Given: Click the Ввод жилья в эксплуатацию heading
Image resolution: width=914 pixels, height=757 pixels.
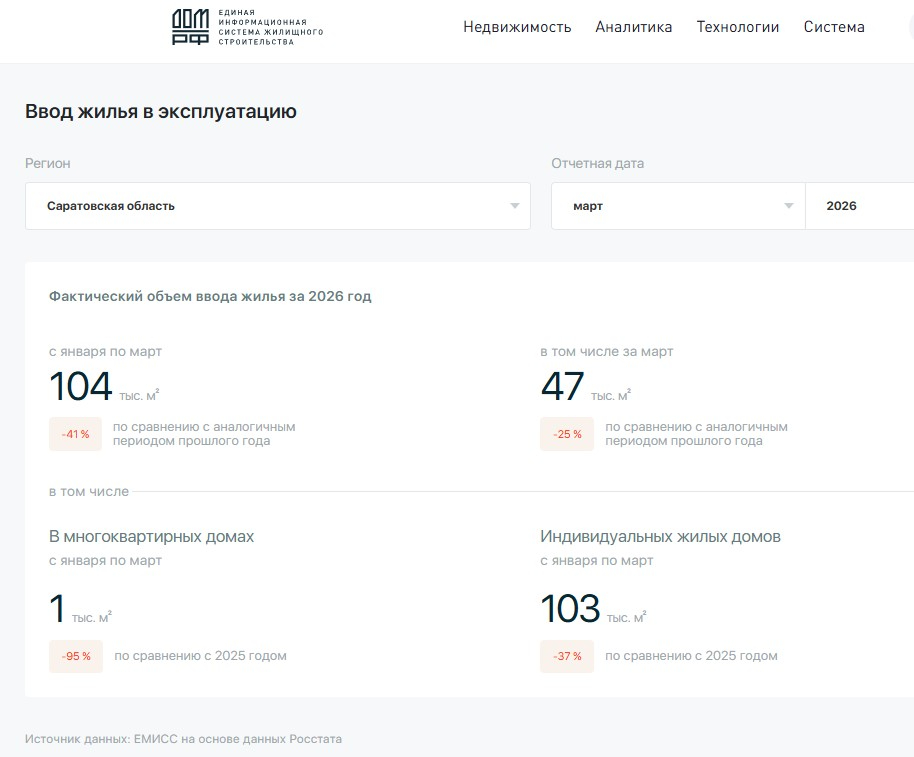Looking at the screenshot, I should [160, 111].
